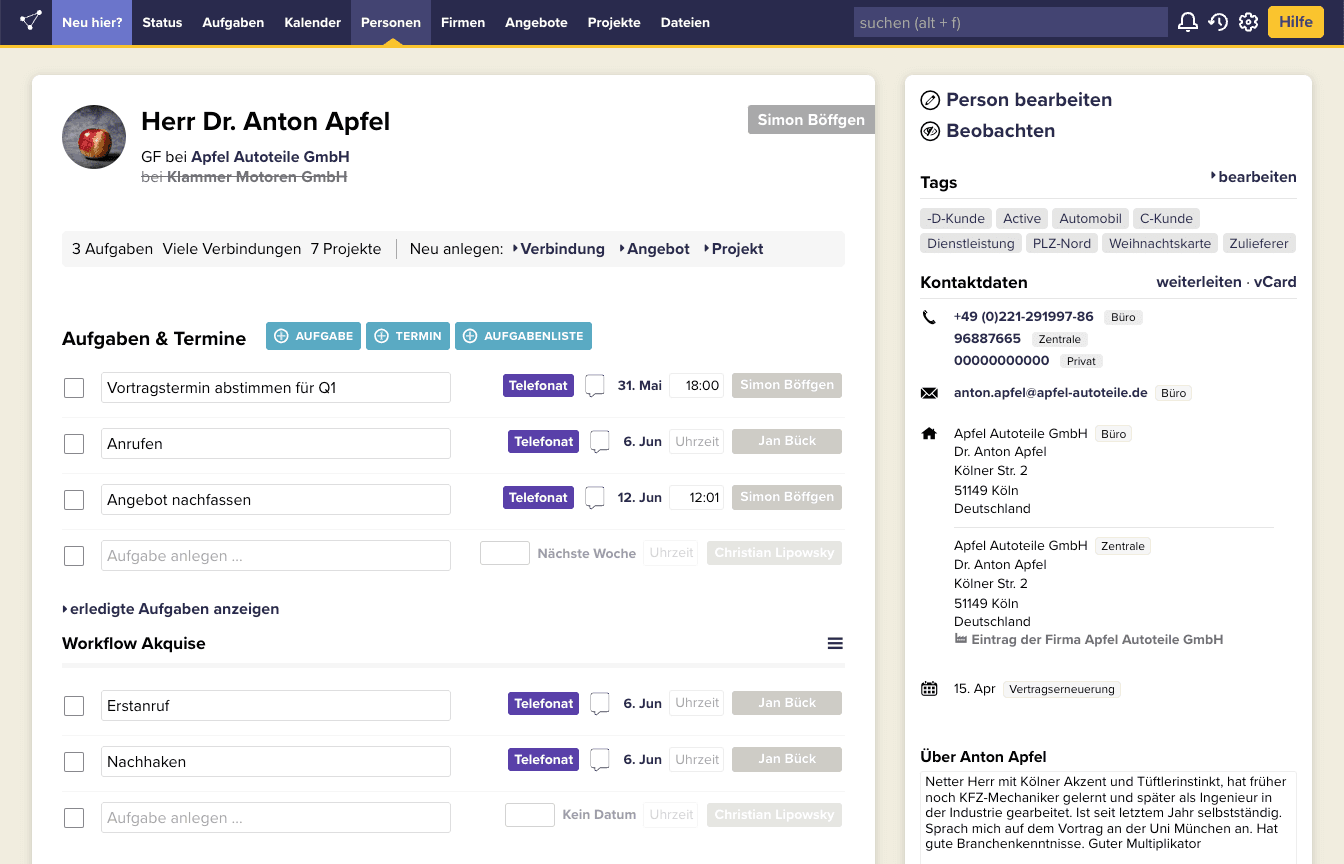Viewport: 1344px width, 864px height.
Task: Click the pencil icon next to Person bearbeiten
Action: [930, 100]
